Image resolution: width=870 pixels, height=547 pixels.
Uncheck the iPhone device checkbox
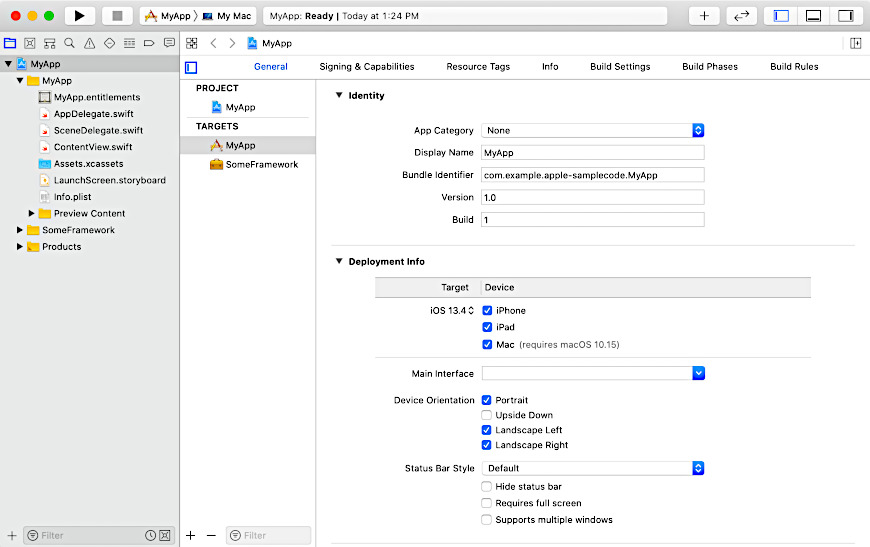[487, 311]
